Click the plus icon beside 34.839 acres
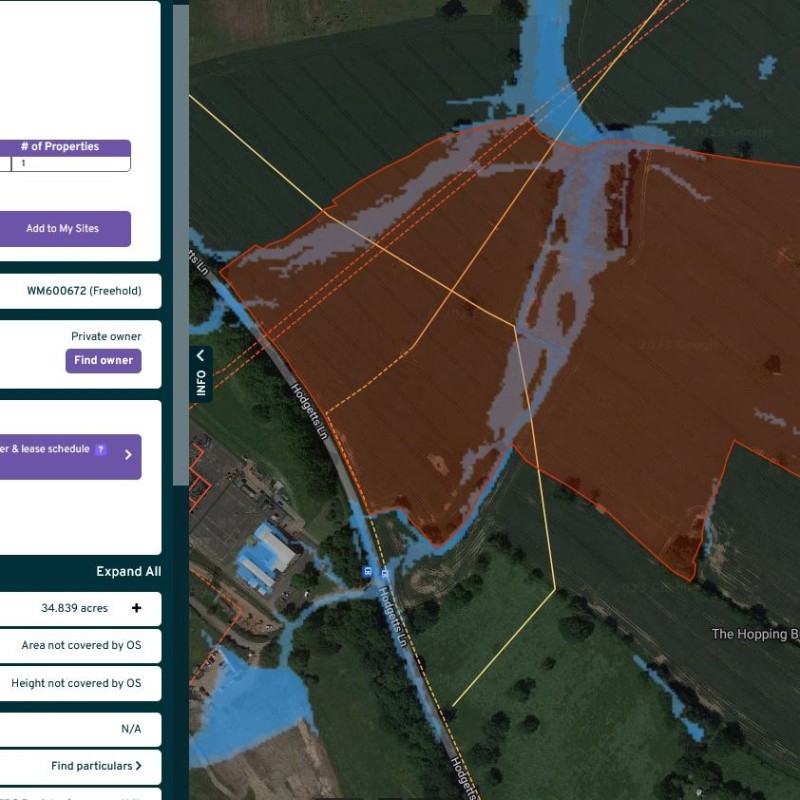Screen dimensions: 800x800 (136, 608)
